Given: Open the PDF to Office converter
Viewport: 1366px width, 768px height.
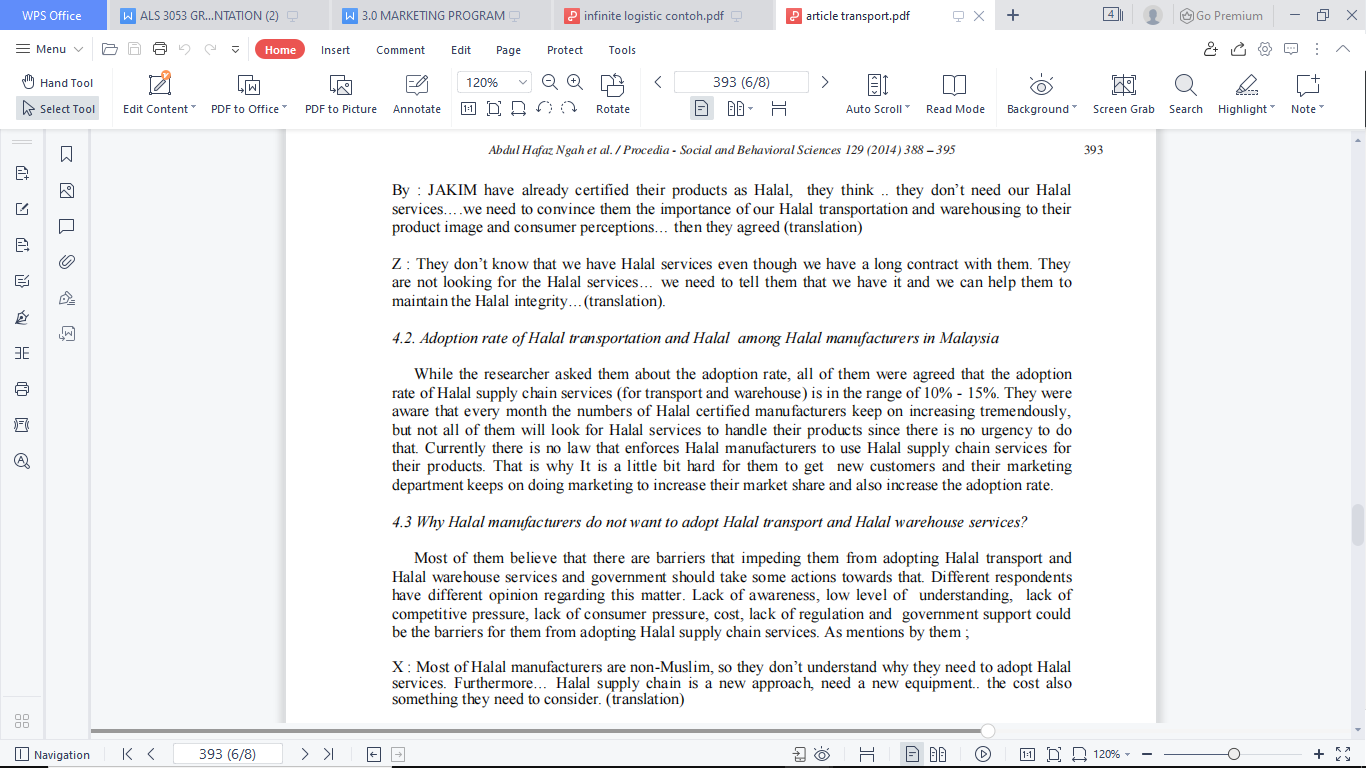Looking at the screenshot, I should pos(248,94).
